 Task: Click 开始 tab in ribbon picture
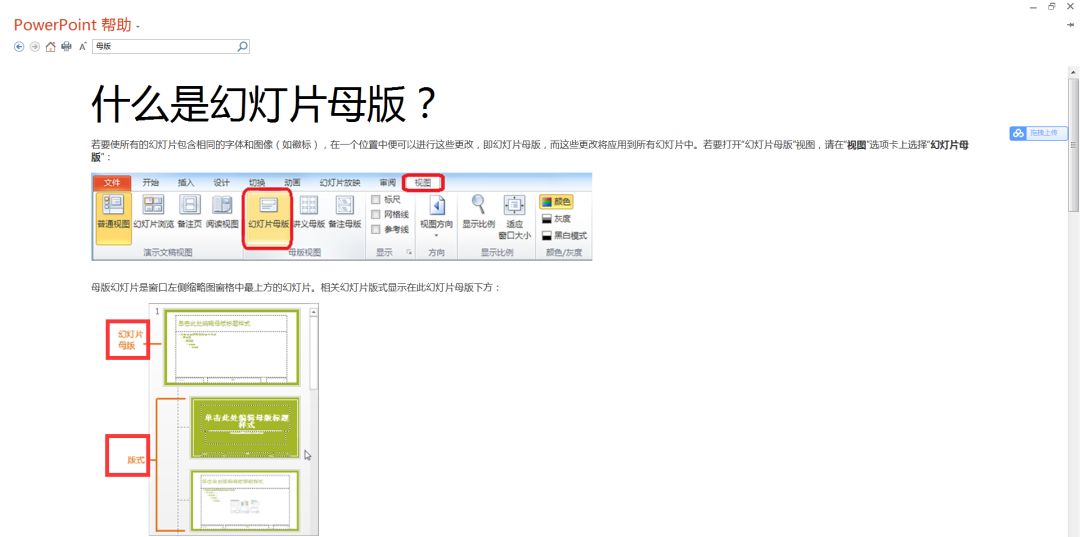(x=150, y=182)
